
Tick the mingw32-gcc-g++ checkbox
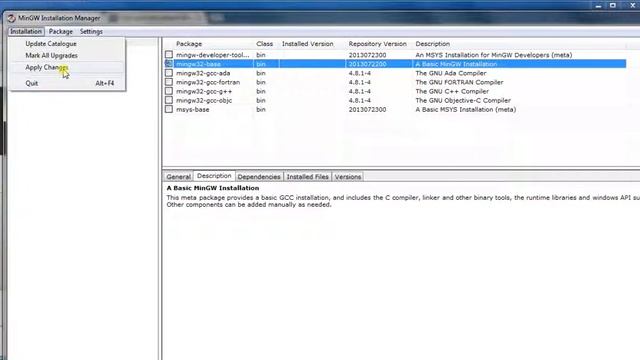(x=169, y=91)
